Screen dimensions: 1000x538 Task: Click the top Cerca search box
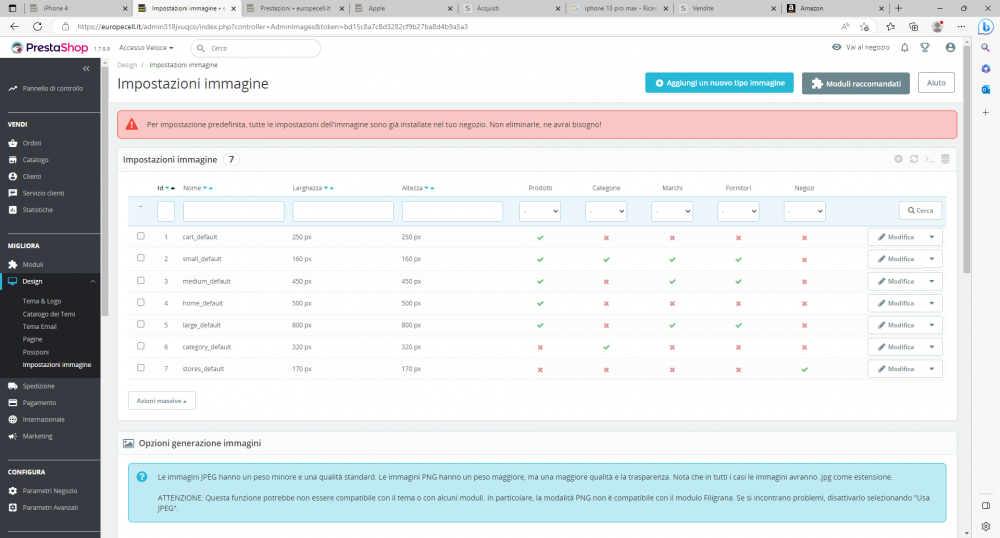click(255, 48)
